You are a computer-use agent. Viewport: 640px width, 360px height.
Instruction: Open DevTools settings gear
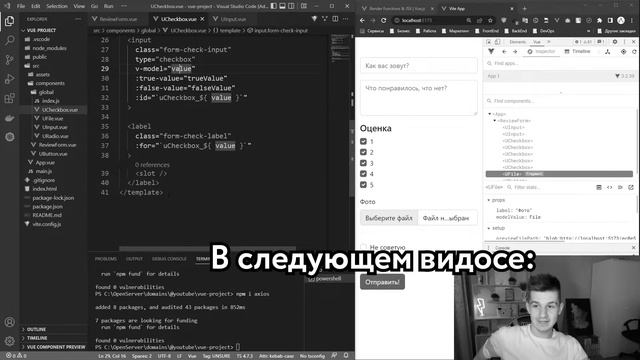(x=615, y=42)
